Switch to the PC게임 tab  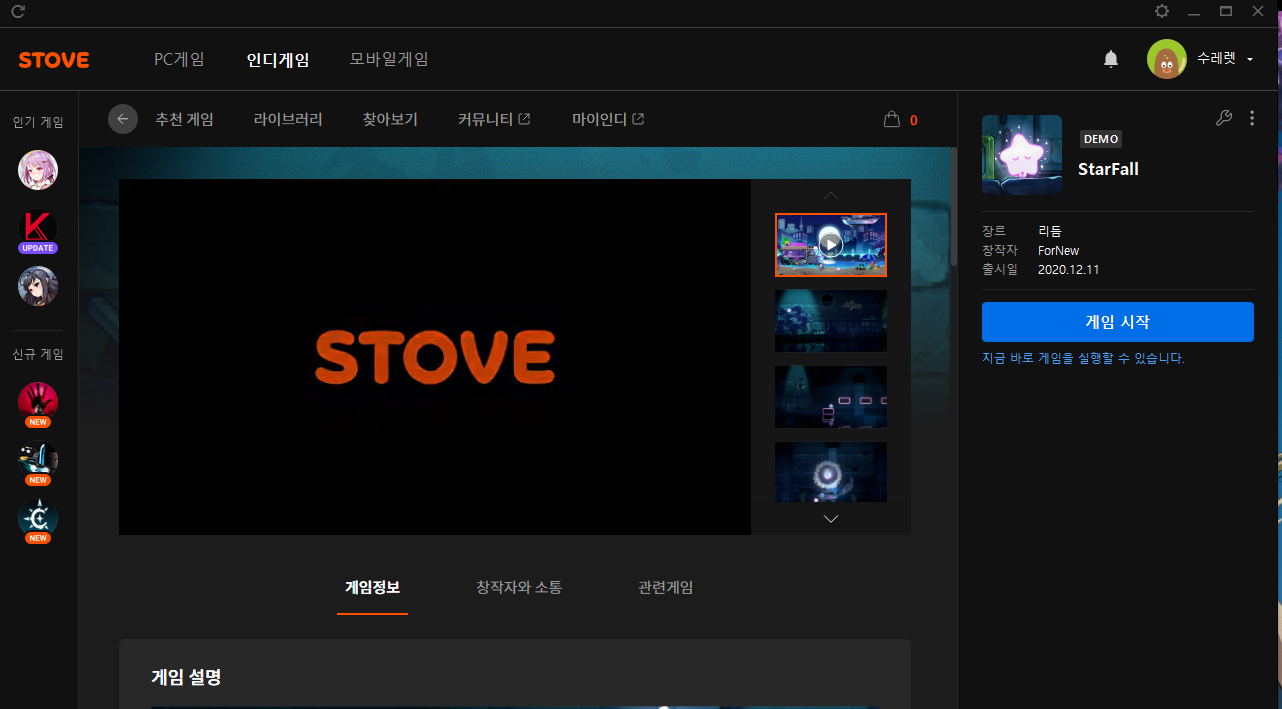(x=179, y=59)
